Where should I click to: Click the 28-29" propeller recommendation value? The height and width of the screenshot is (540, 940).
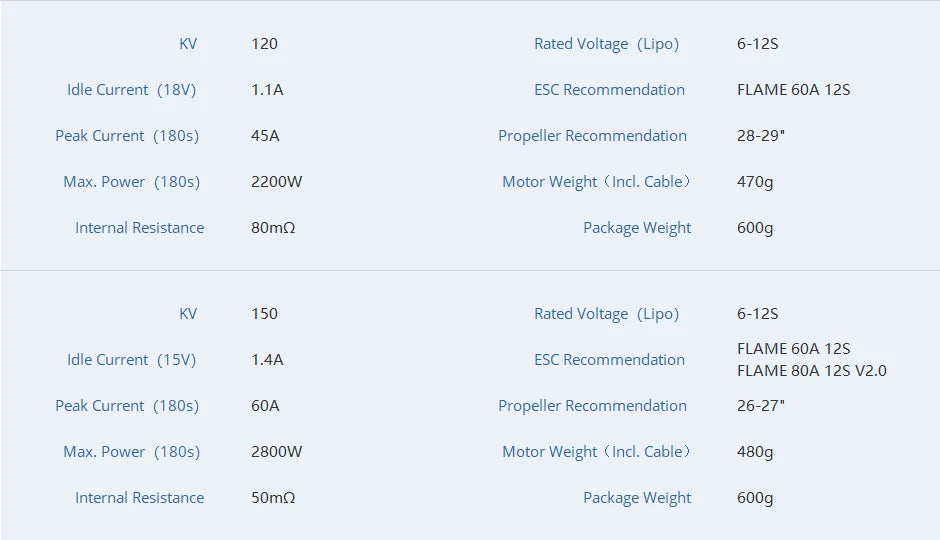pyautogui.click(x=761, y=136)
